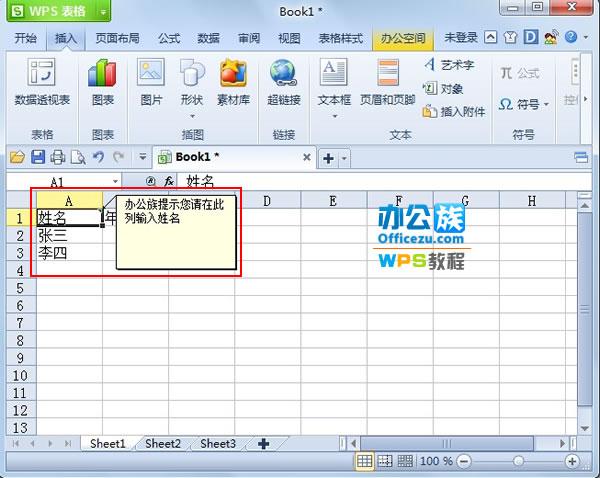
Task: Toggle reading layout view in status bar
Action: (405, 461)
